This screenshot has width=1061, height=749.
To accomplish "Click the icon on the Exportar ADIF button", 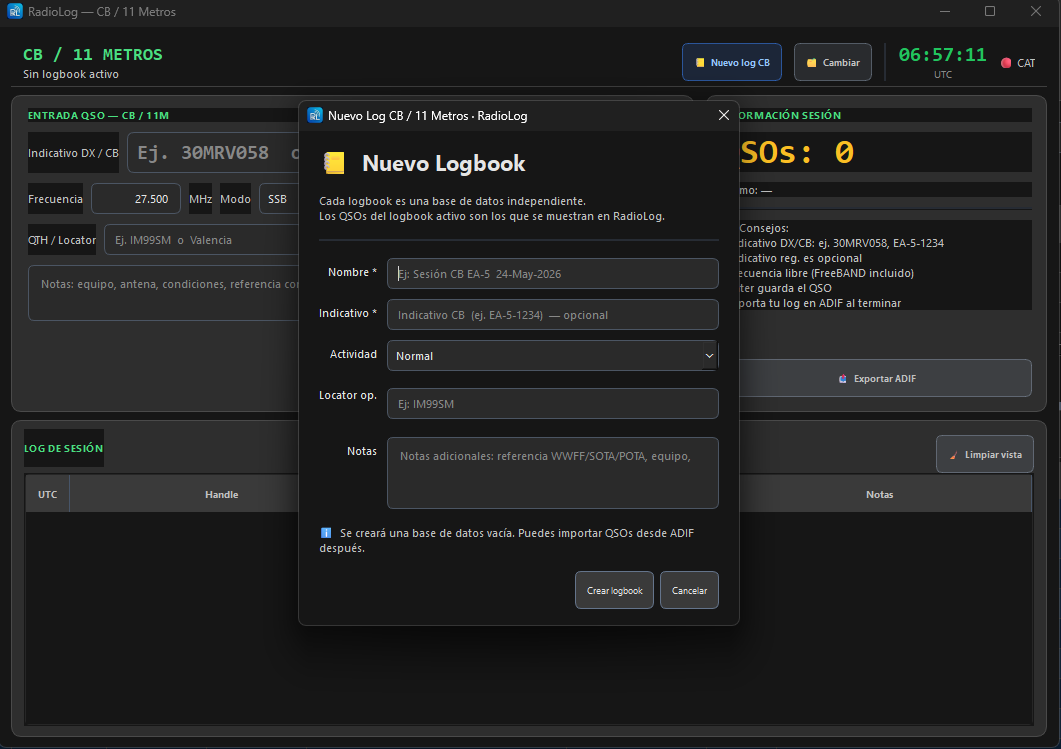I will click(x=842, y=379).
